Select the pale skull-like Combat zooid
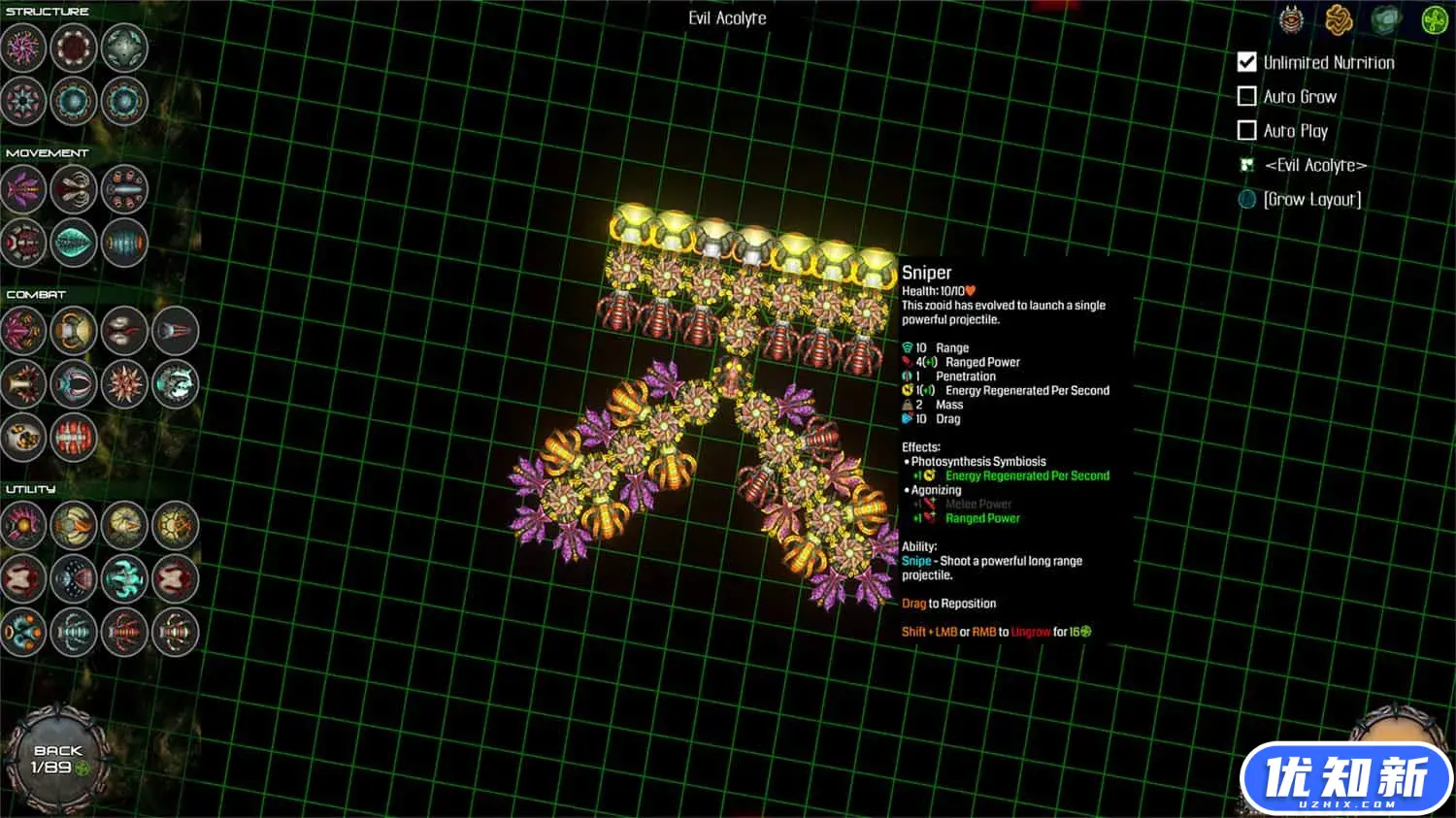1456x818 pixels. point(23,437)
